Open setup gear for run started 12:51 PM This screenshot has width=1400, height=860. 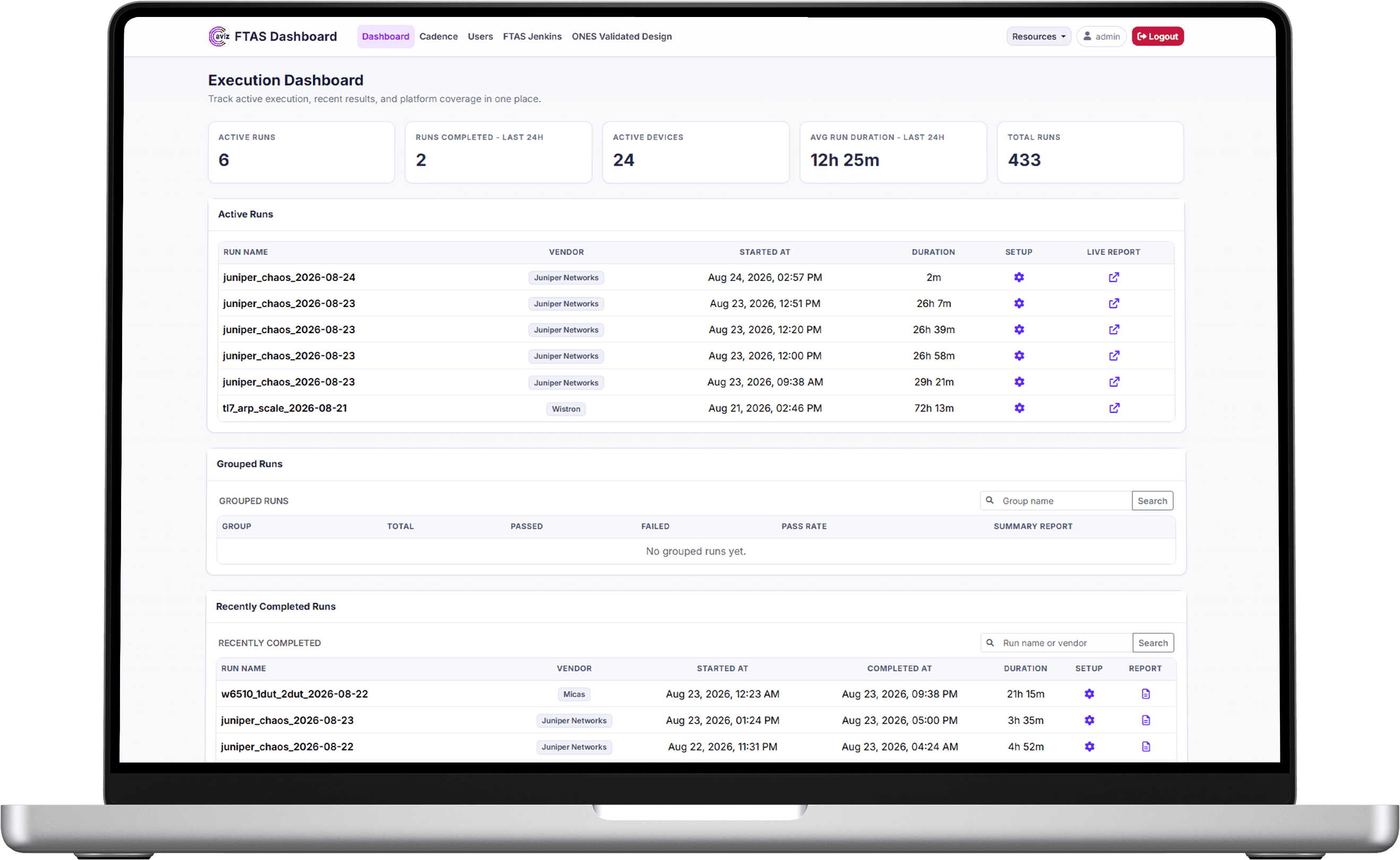(1019, 303)
